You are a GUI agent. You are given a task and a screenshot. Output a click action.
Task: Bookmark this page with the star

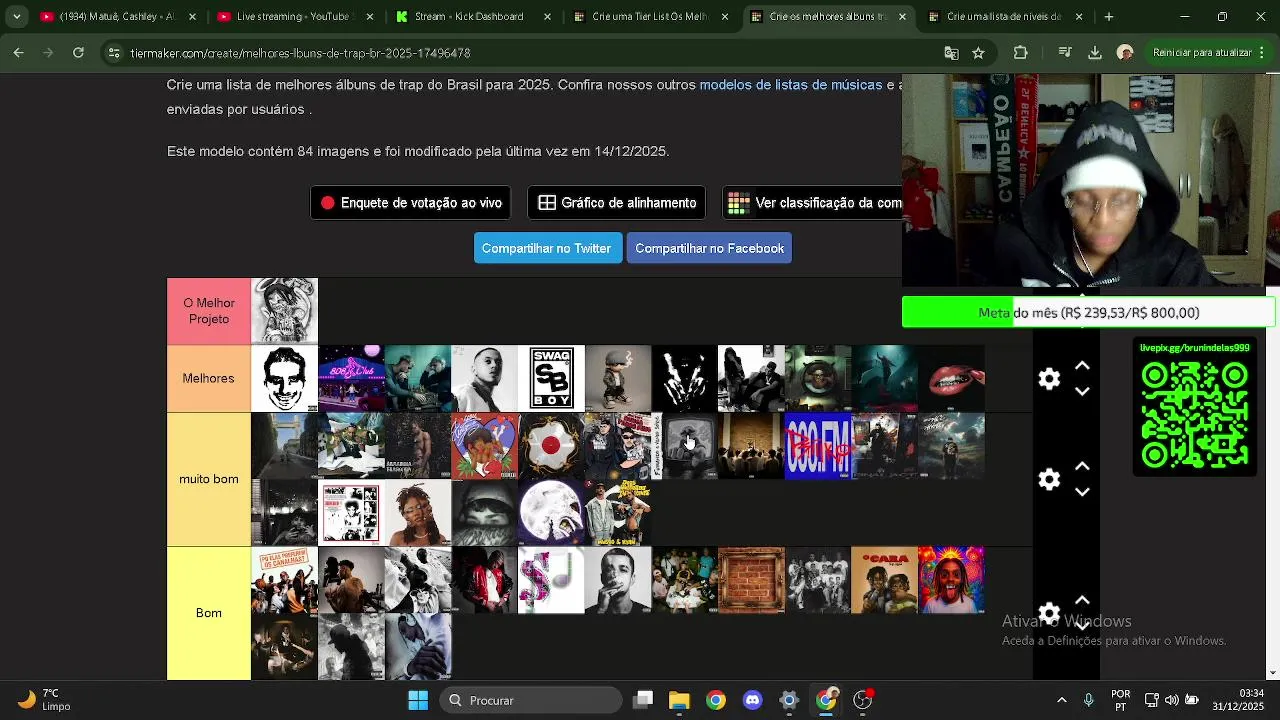click(978, 53)
